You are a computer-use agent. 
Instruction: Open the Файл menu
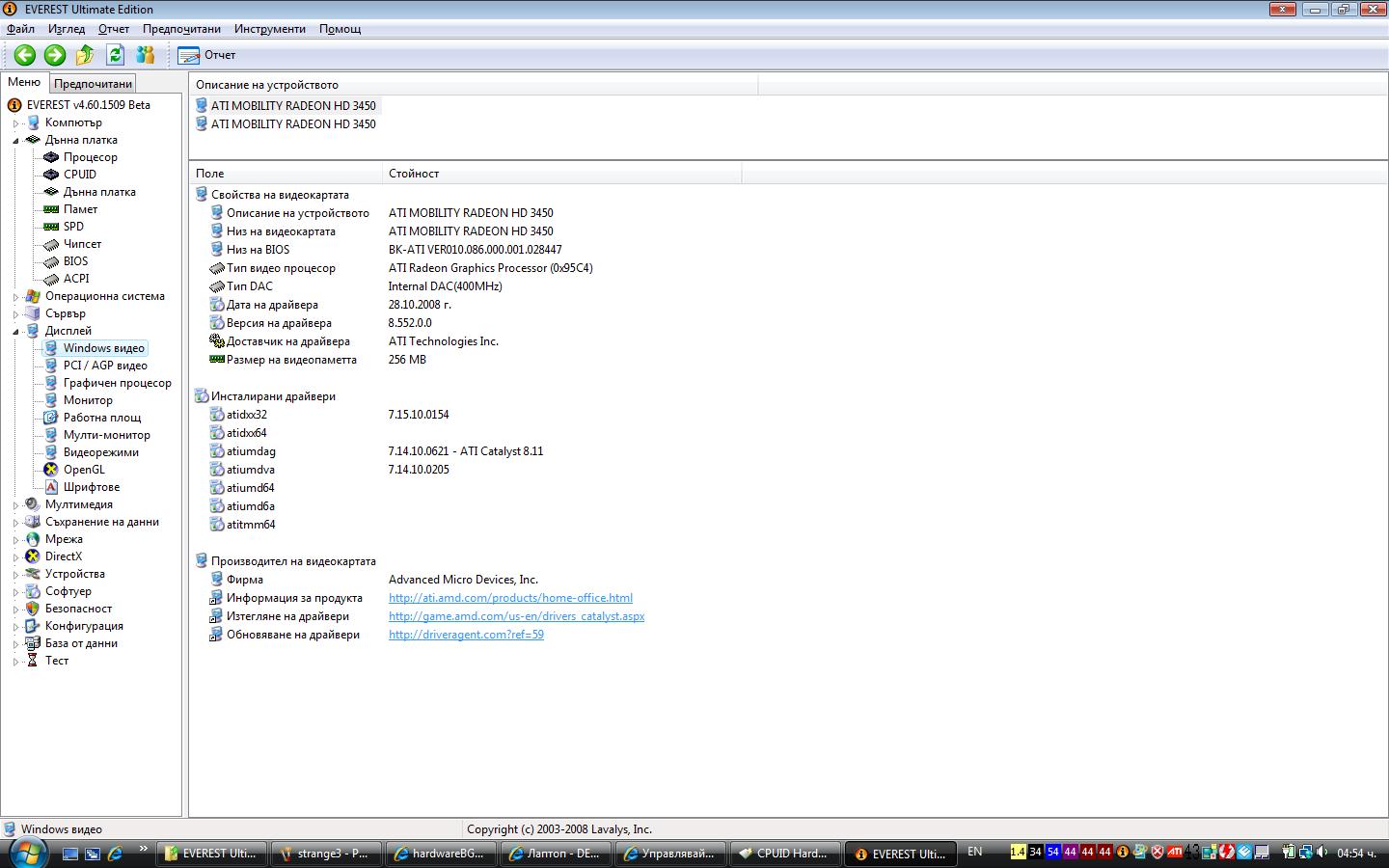(x=20, y=29)
